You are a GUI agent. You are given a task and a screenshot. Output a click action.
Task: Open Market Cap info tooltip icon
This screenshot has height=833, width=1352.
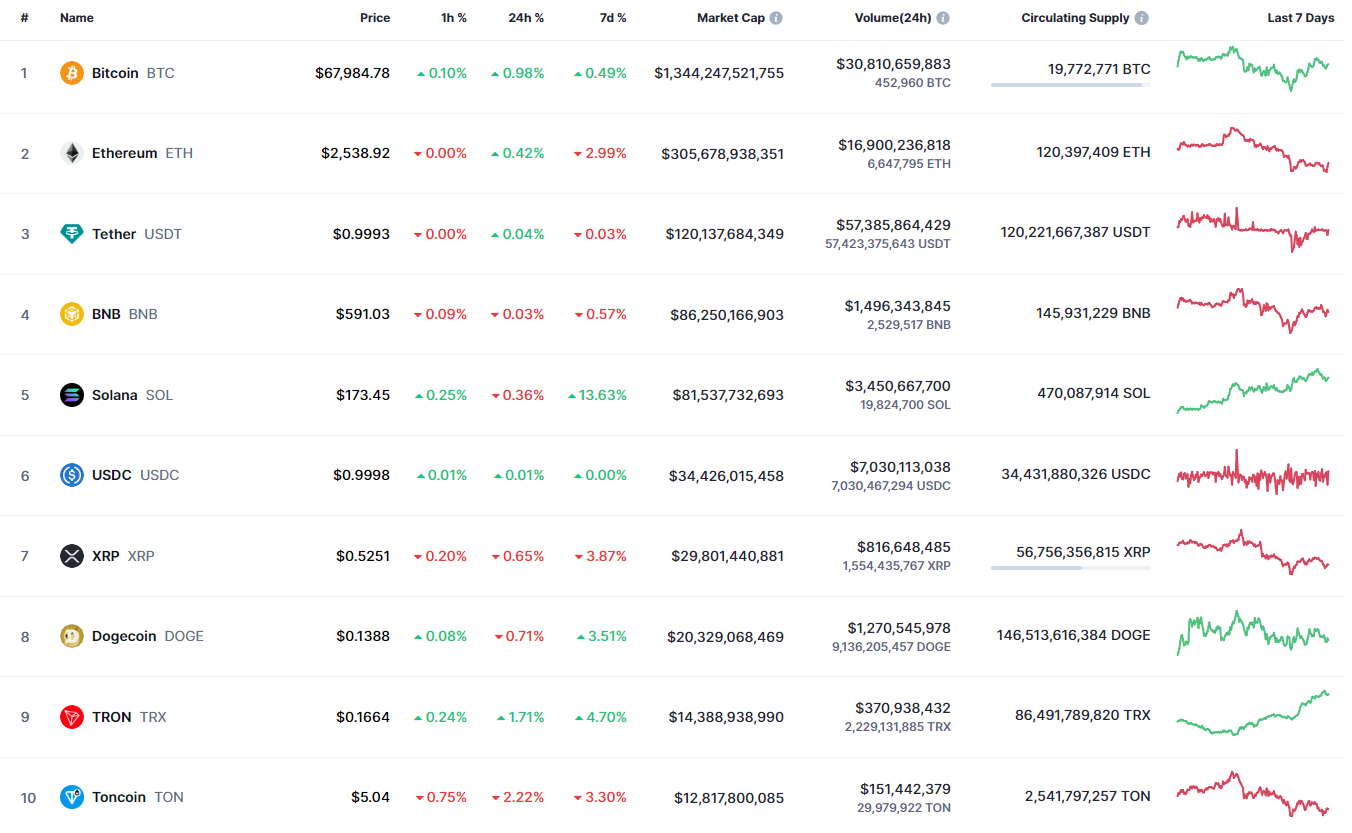coord(777,18)
